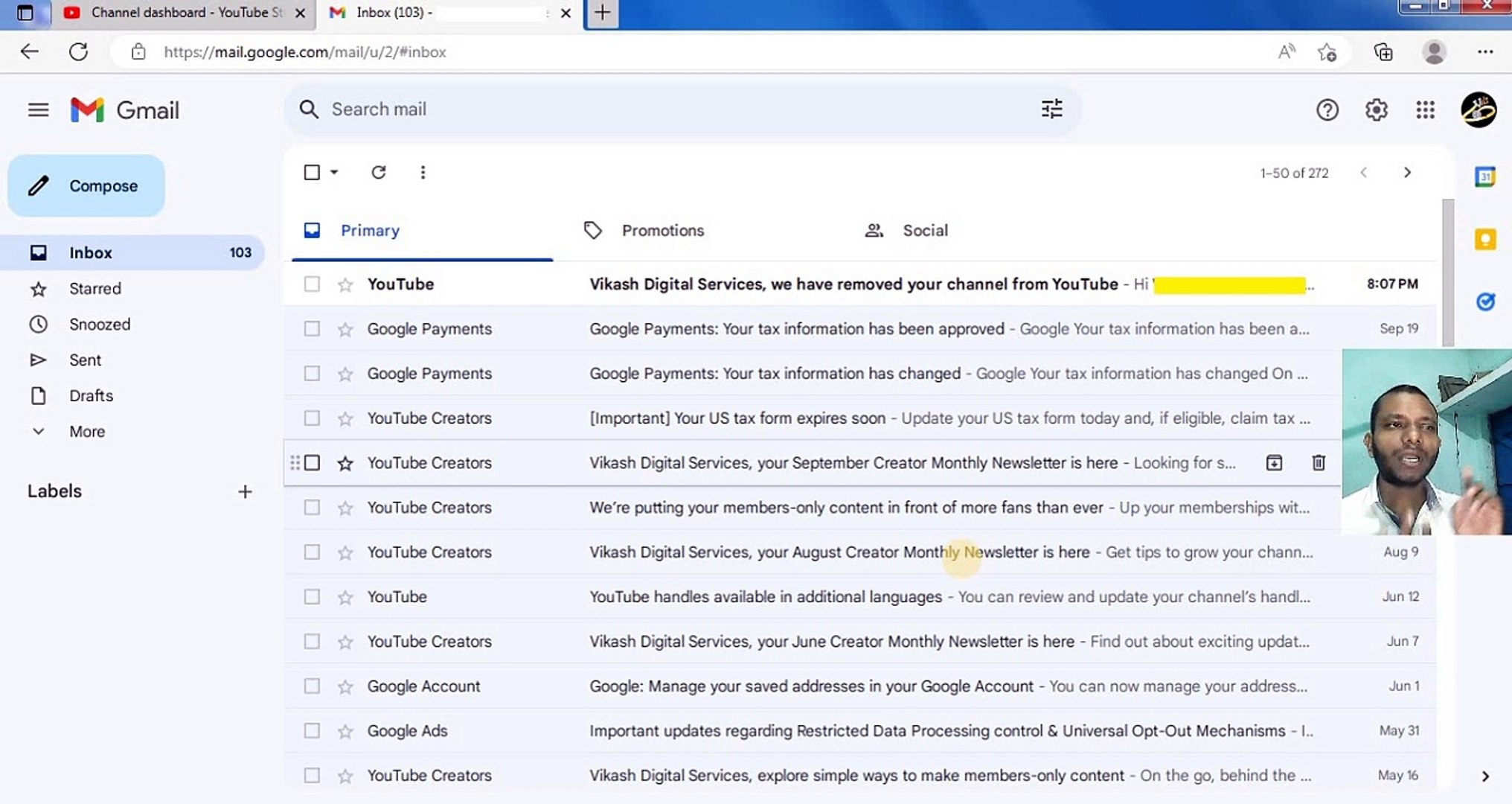Switch to the Promotions tab
Viewport: 1512px width, 804px height.
(x=661, y=230)
